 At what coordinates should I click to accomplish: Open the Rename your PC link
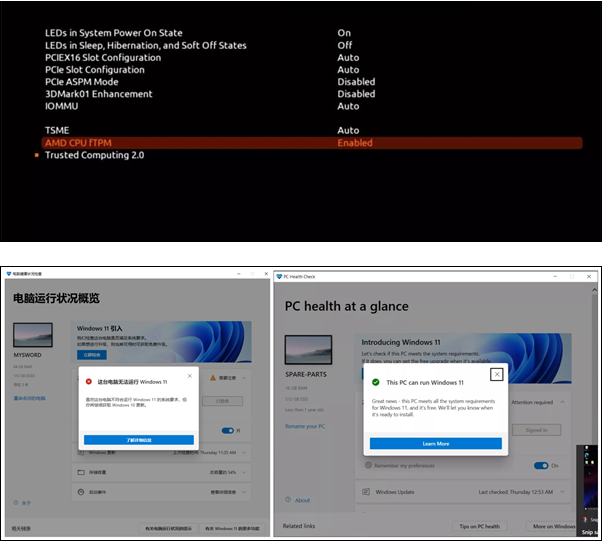click(x=305, y=426)
